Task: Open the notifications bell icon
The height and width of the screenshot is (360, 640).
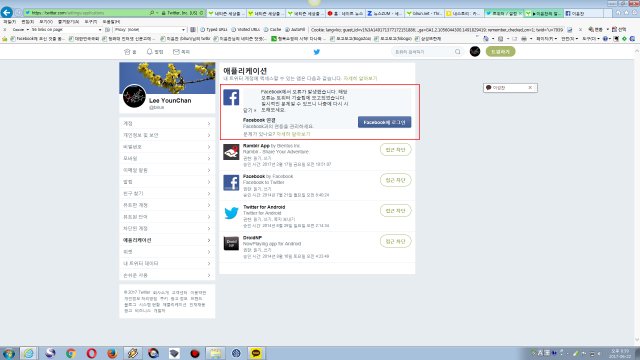Action: 149,52
